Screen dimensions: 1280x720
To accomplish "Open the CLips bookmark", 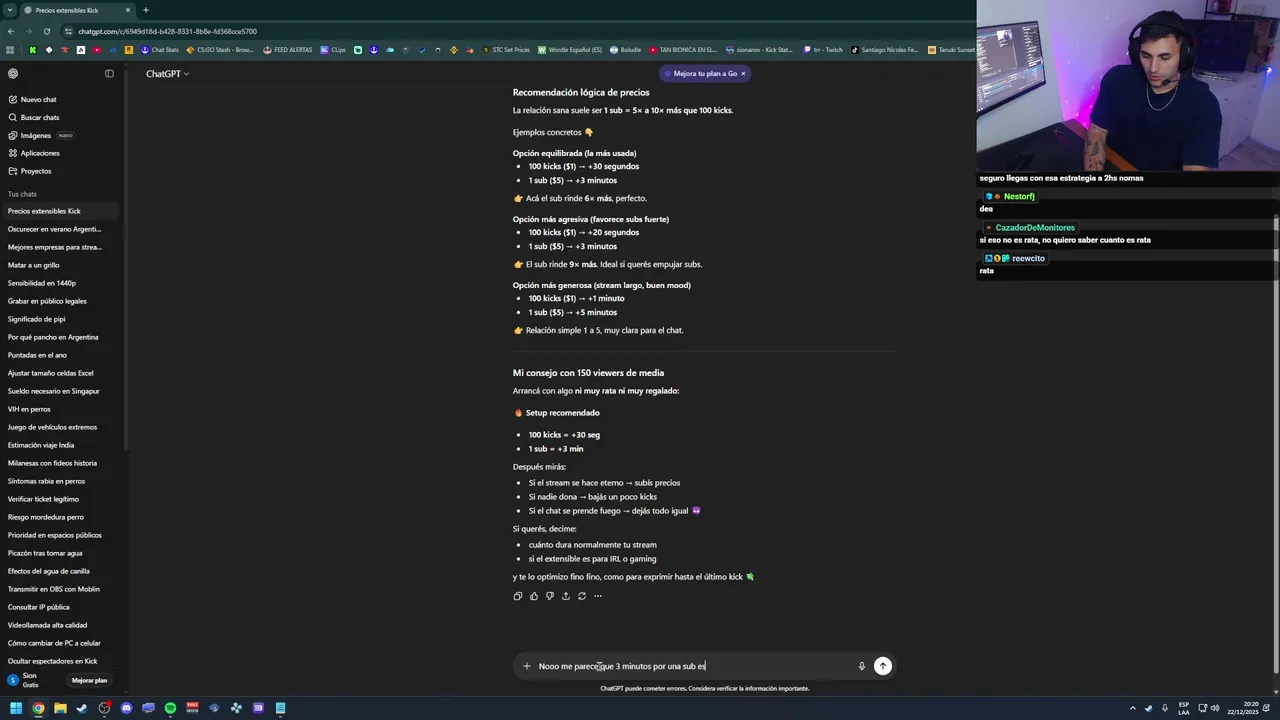I will click(x=333, y=50).
